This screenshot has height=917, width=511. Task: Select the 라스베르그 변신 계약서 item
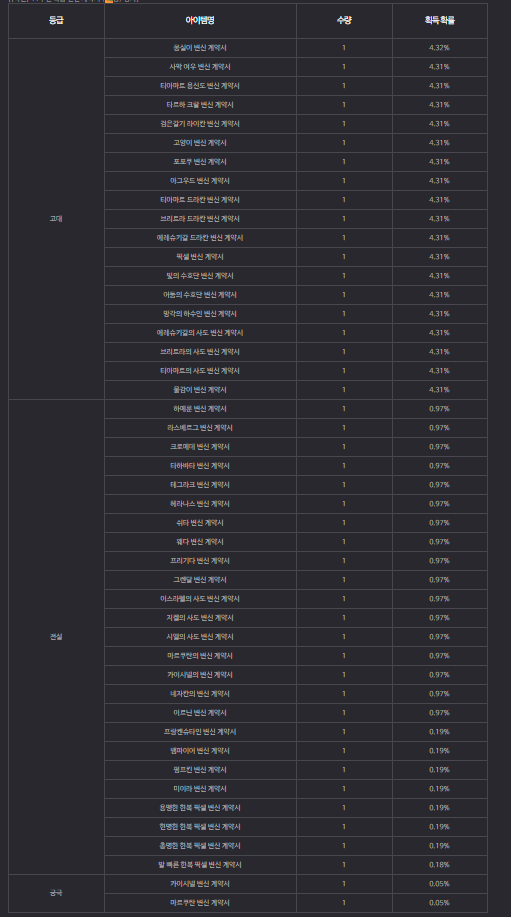(x=200, y=428)
